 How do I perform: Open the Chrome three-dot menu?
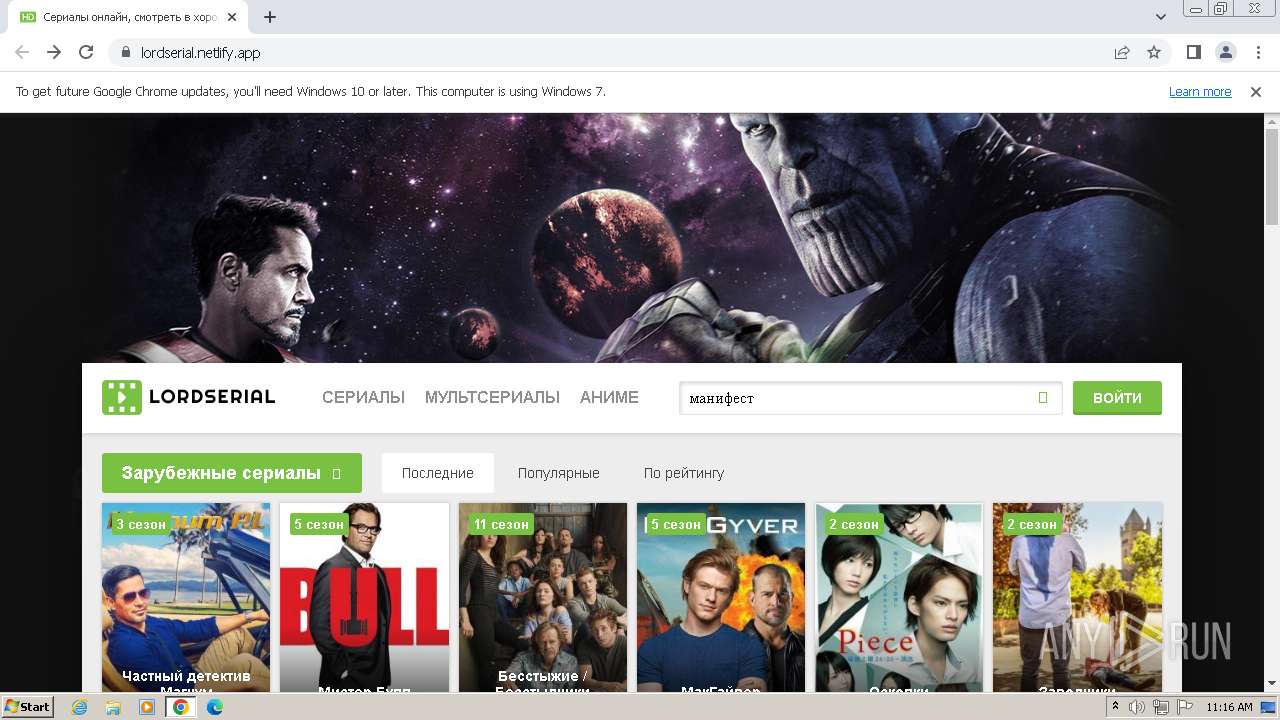click(1257, 52)
